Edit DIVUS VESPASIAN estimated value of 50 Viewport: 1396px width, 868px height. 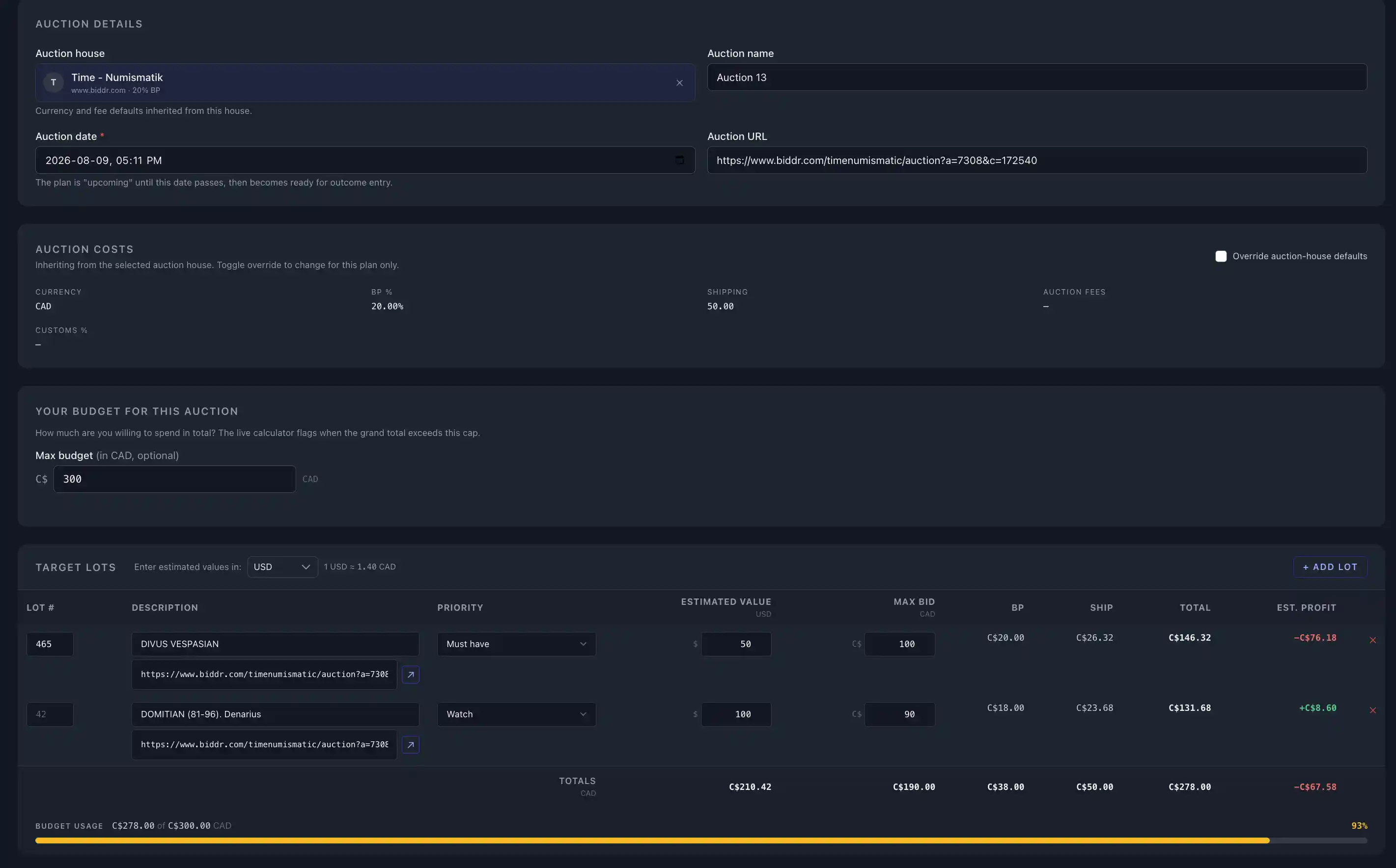point(736,644)
